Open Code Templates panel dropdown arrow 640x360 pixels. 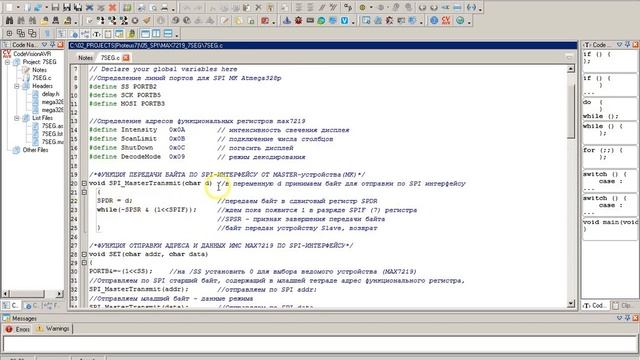coord(619,44)
